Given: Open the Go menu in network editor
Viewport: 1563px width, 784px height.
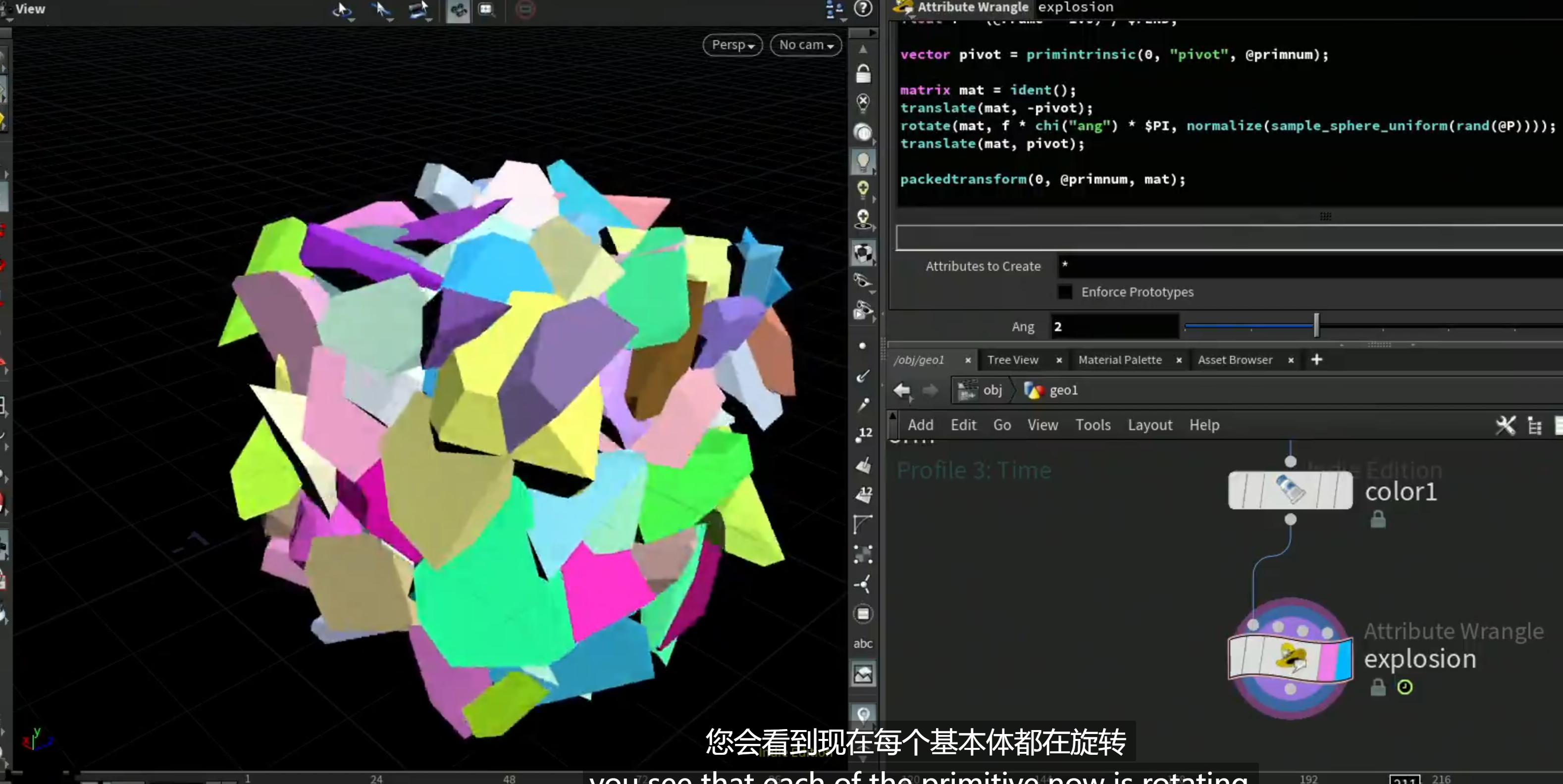Looking at the screenshot, I should [x=1002, y=425].
